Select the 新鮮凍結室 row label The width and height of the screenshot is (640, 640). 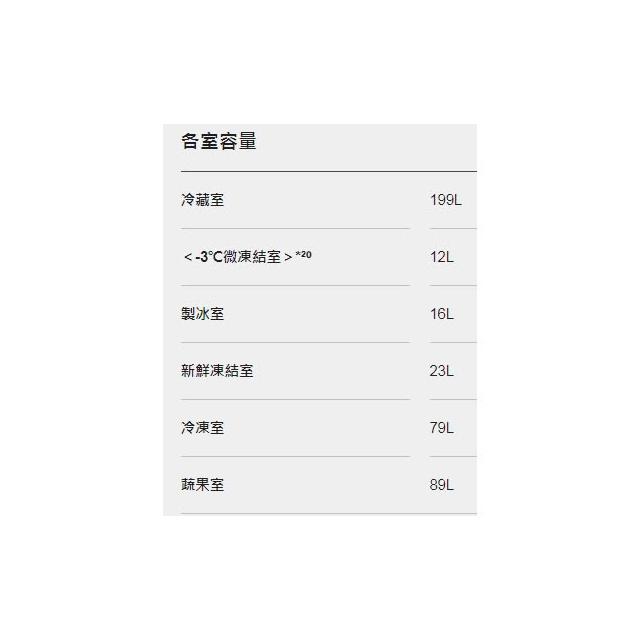218,371
